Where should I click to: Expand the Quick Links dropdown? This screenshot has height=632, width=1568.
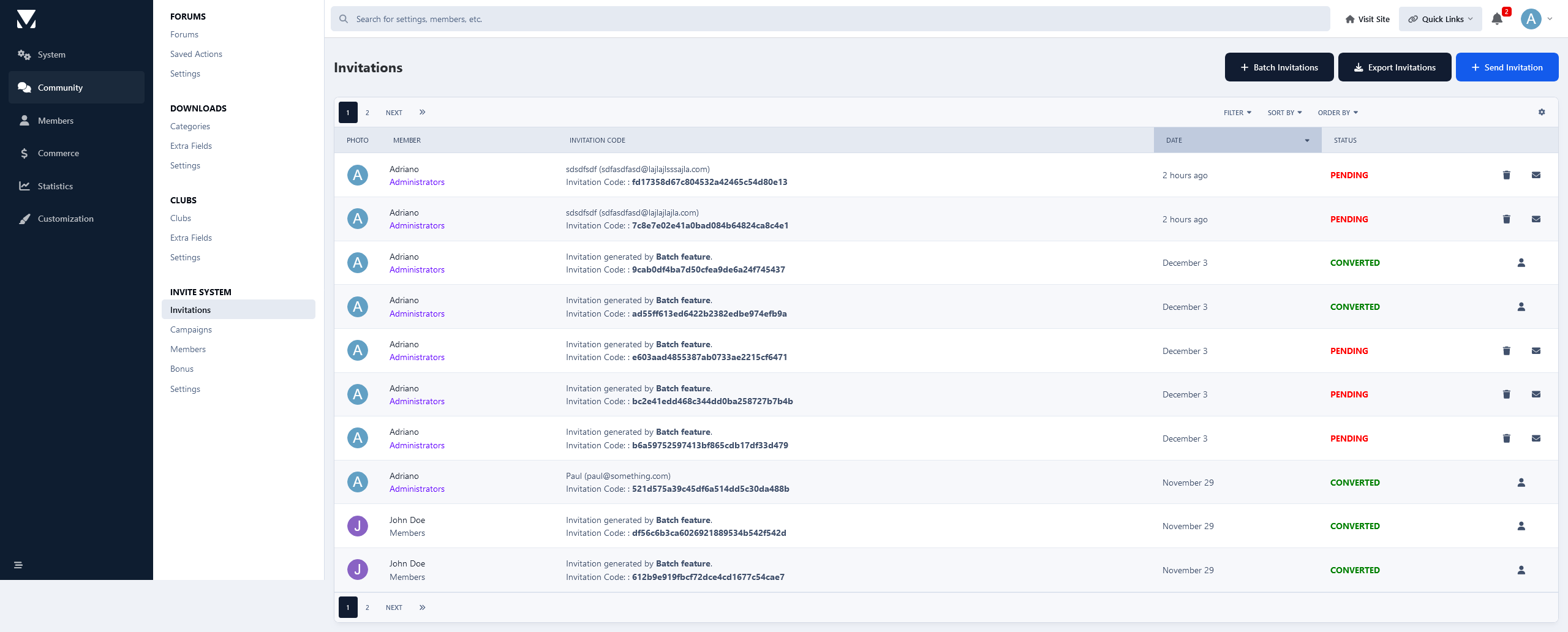[1440, 18]
